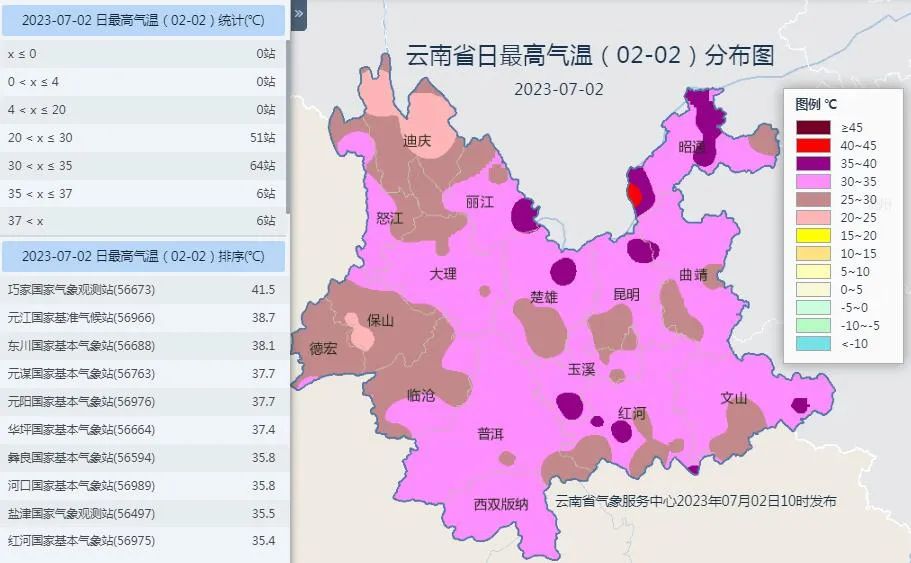Click the 西双版纳 label on the map
The image size is (911, 563).
[501, 504]
